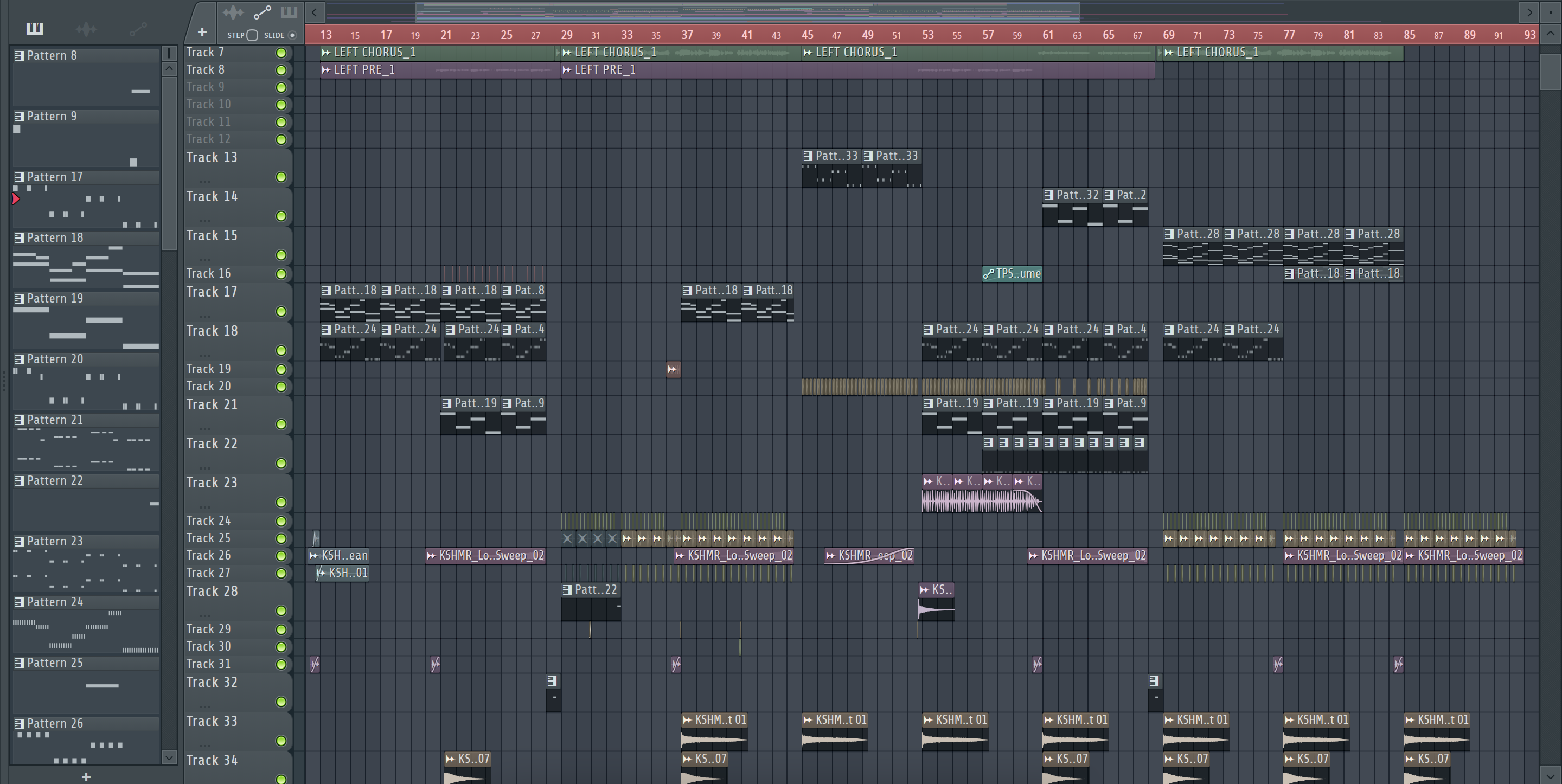Mute Track 16

[281, 274]
